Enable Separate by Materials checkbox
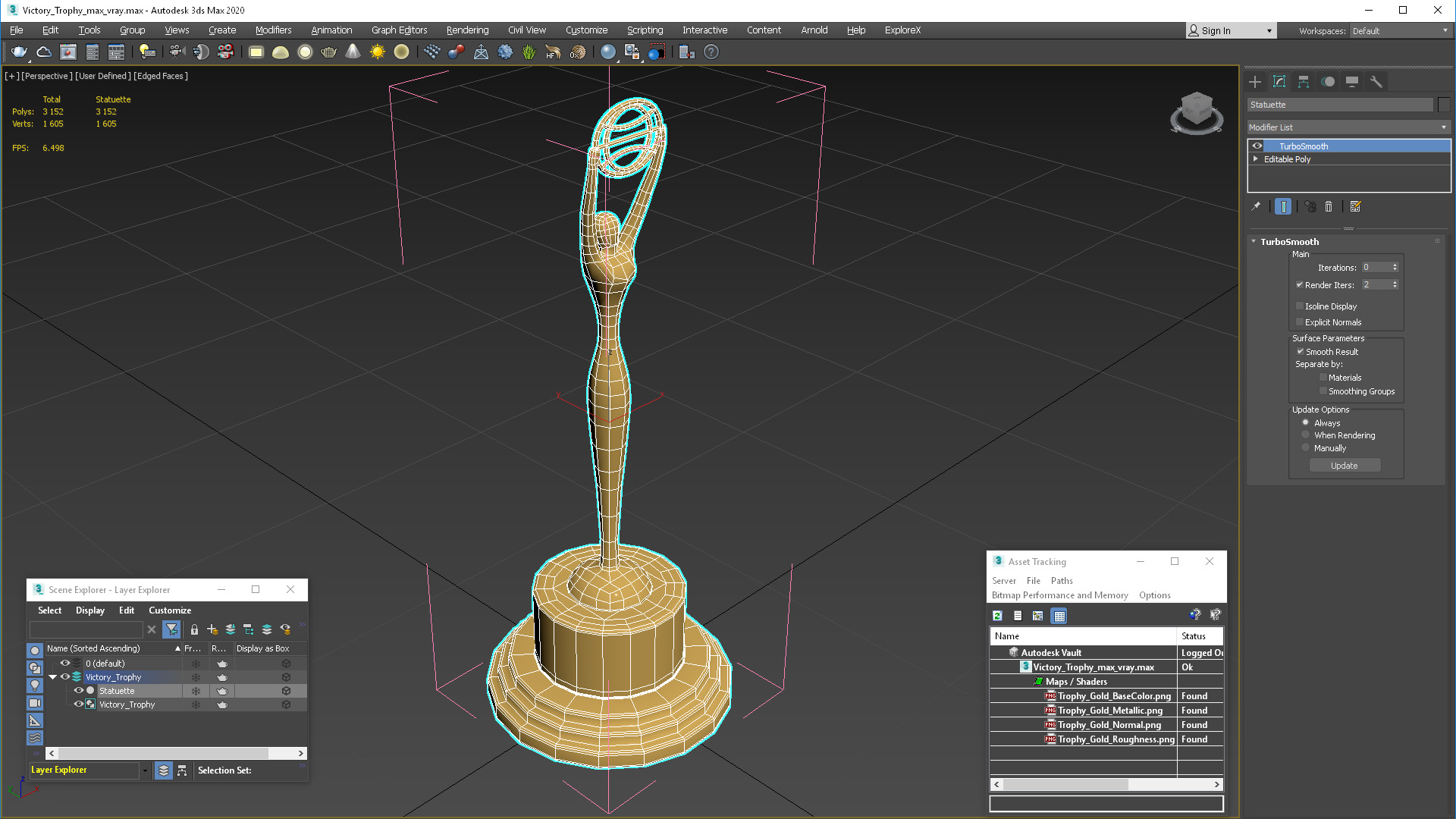 [1323, 378]
